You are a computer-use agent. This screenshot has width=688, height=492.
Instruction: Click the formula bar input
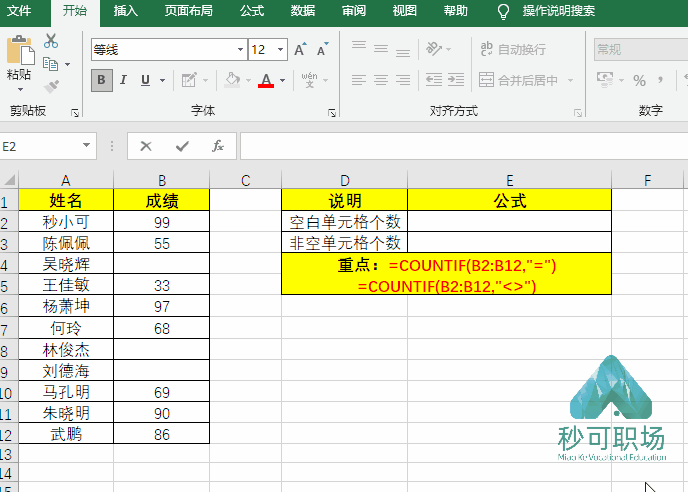(464, 146)
